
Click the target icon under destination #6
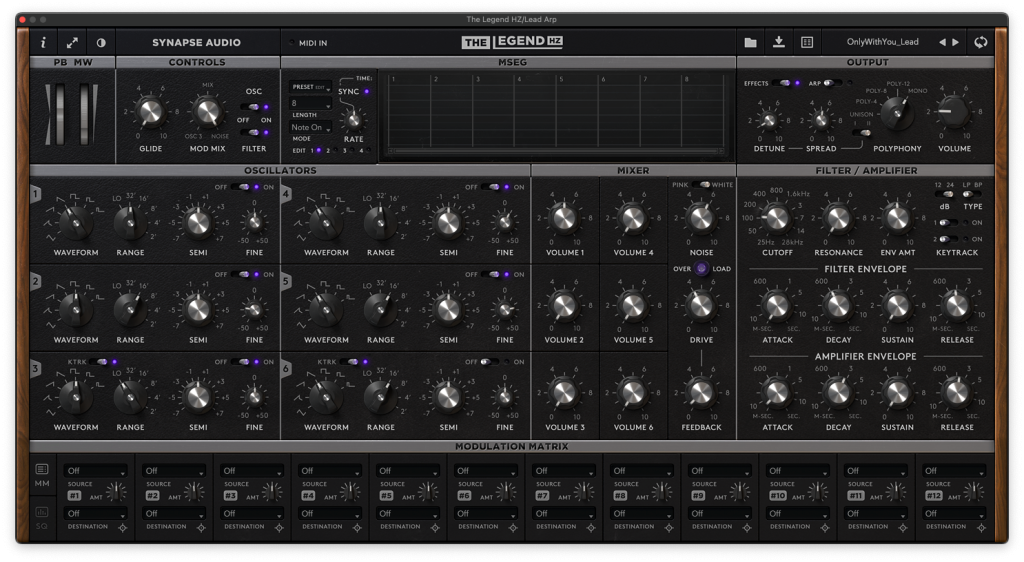[513, 527]
